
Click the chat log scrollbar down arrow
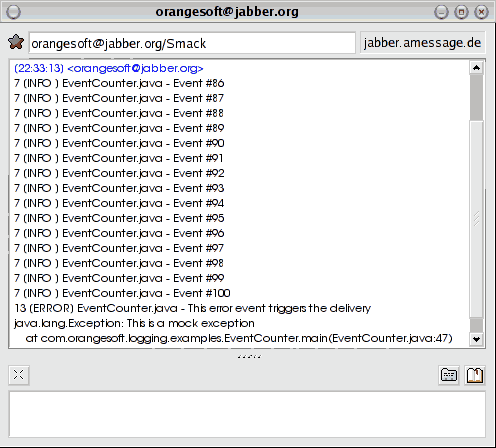pyautogui.click(x=476, y=339)
